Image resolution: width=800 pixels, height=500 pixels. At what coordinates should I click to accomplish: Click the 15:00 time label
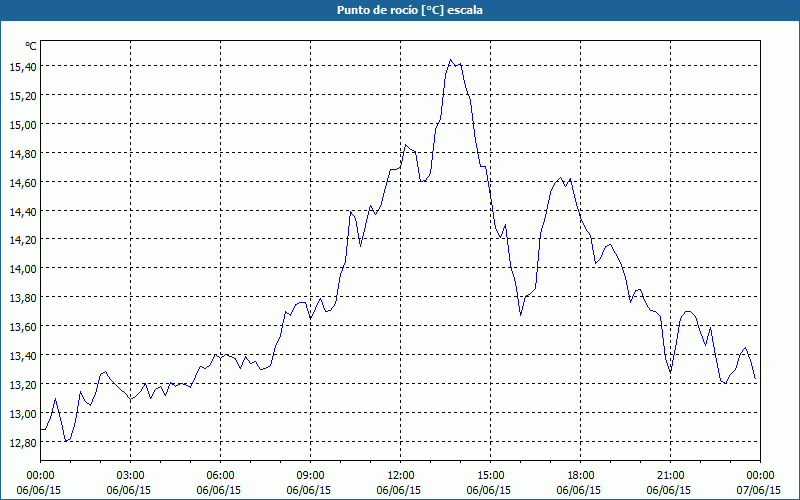coord(490,476)
